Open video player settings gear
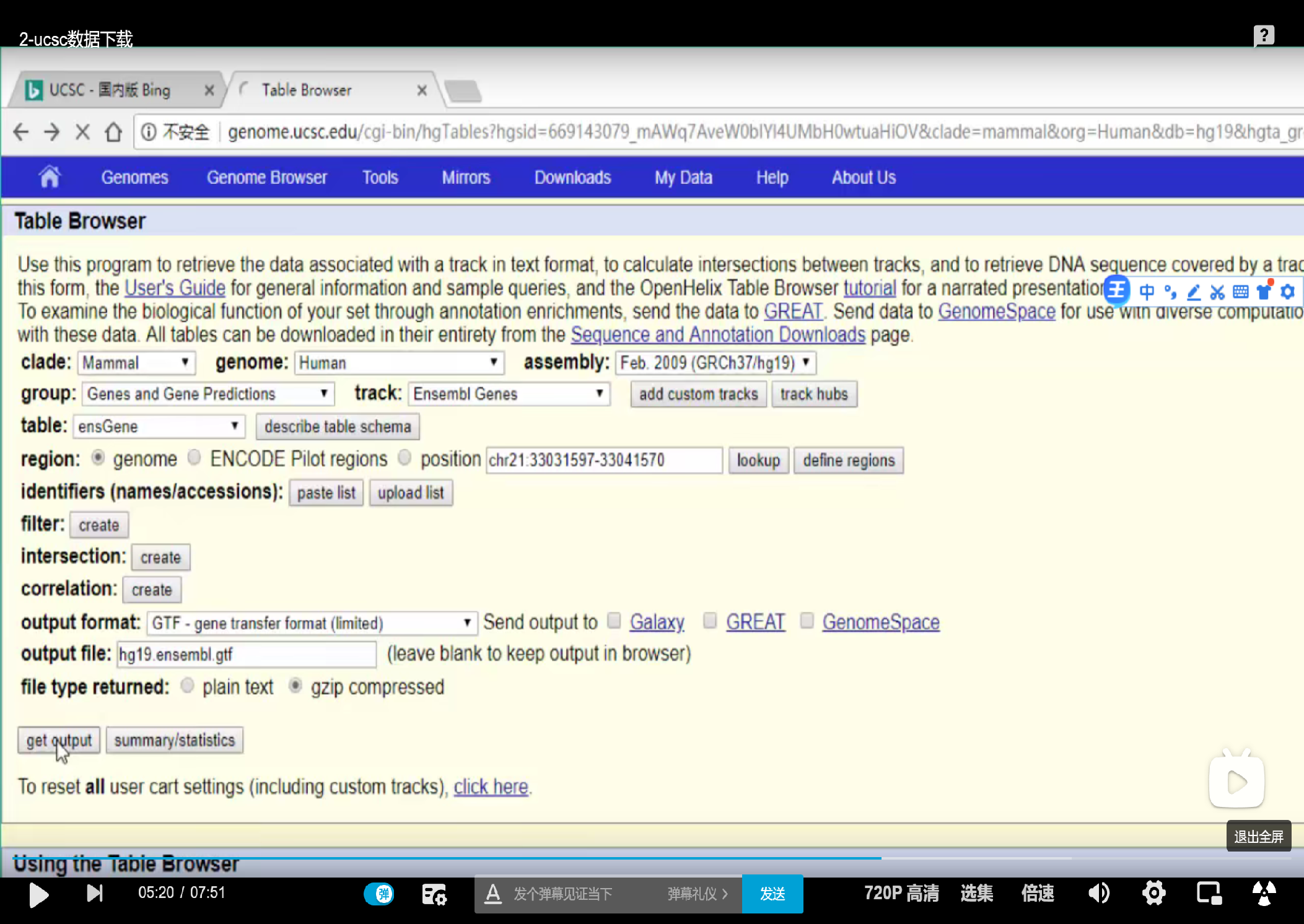This screenshot has height=924, width=1304. point(1153,893)
